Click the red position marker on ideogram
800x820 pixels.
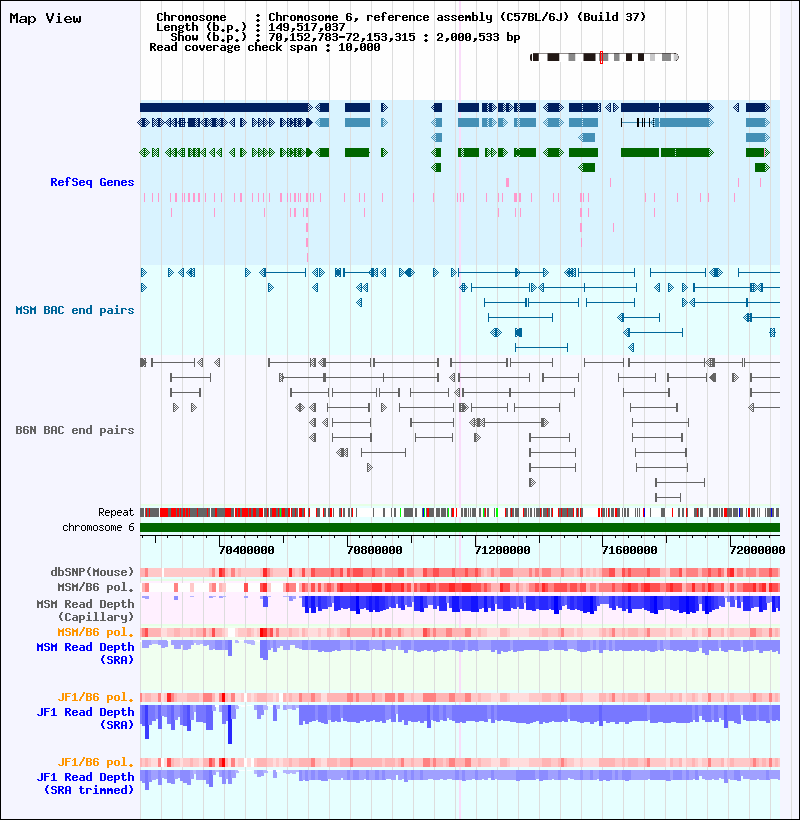click(x=601, y=57)
